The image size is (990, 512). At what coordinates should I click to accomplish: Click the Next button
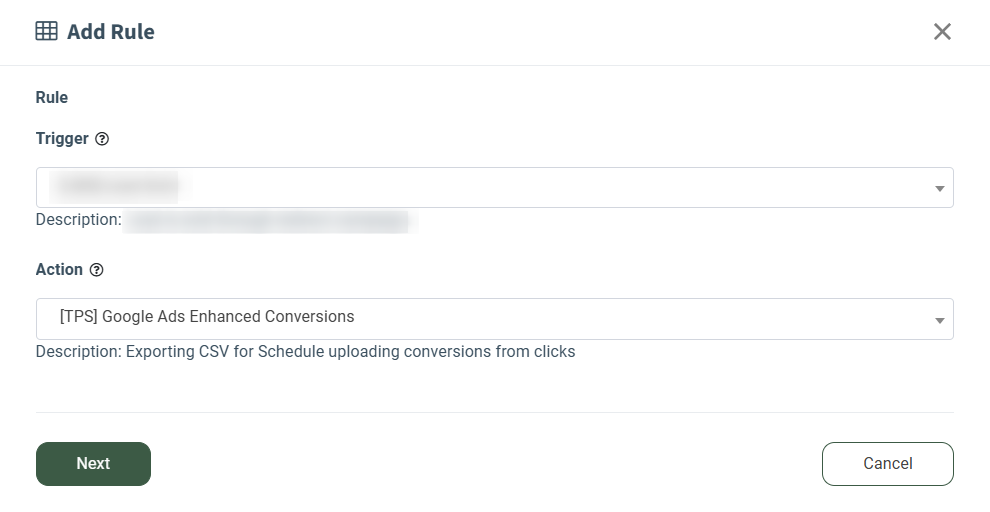[93, 464]
